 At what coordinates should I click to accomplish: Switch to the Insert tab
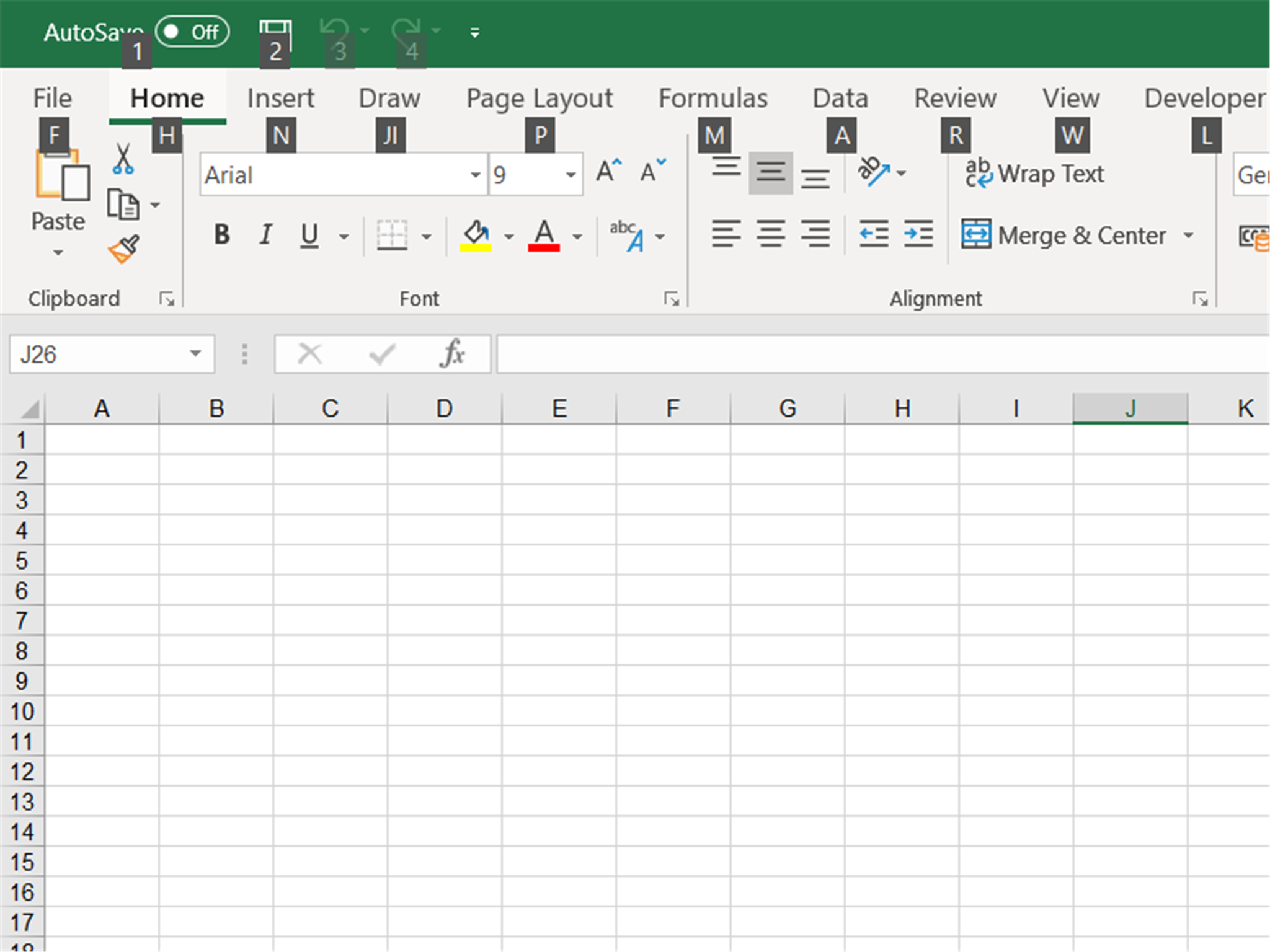click(x=281, y=99)
